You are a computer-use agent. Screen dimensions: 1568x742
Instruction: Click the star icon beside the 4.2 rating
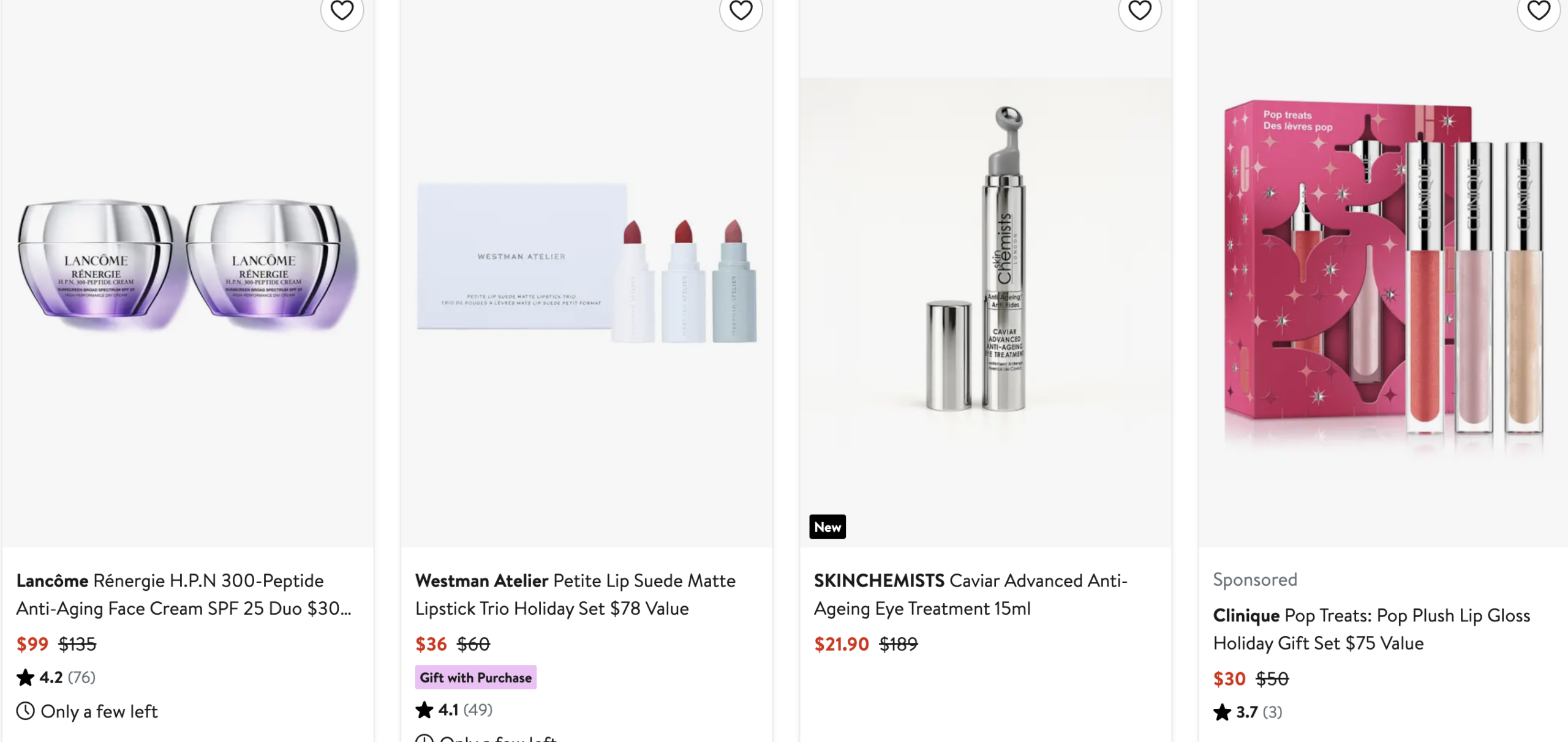coord(26,678)
